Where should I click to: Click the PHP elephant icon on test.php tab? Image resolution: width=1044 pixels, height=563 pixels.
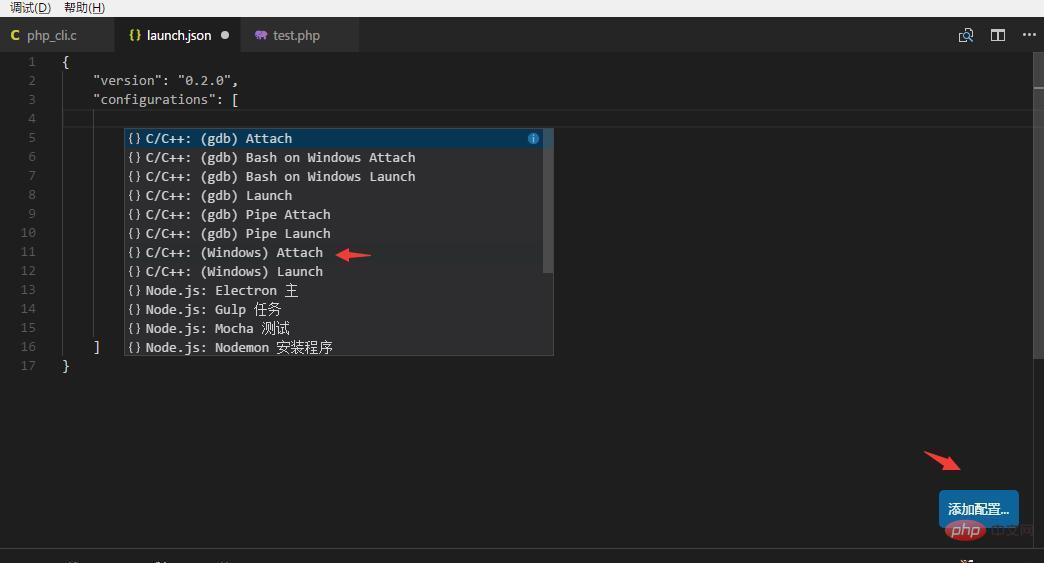click(x=261, y=35)
